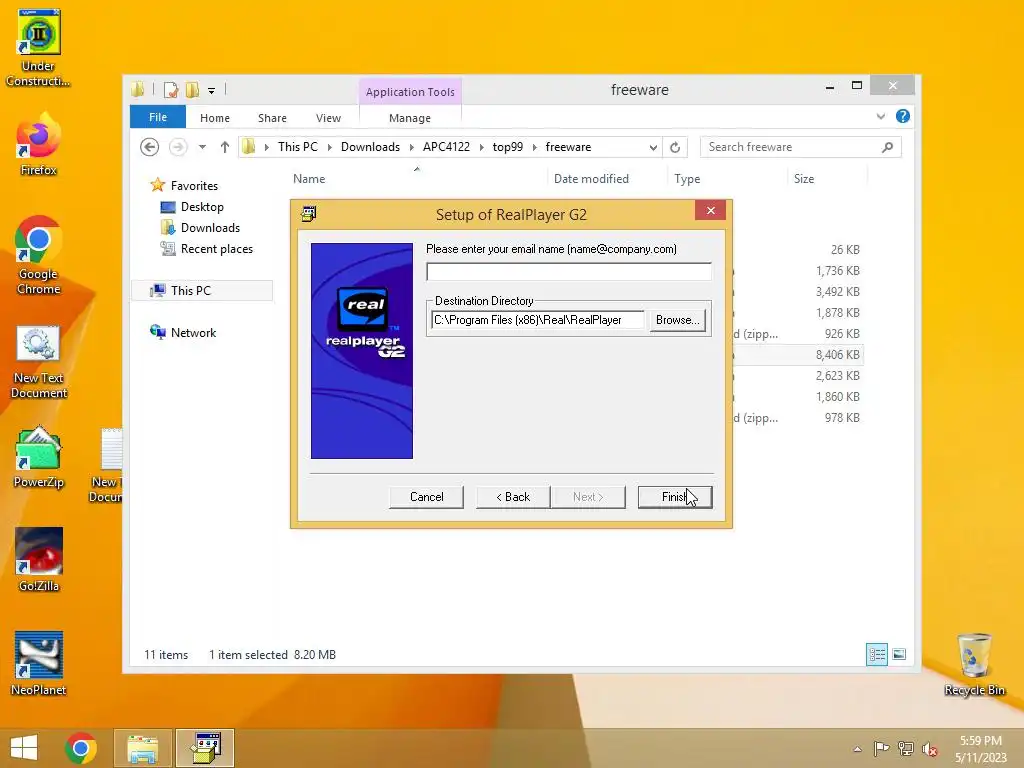Sort by Date modified column
The width and height of the screenshot is (1024, 768).
(x=591, y=179)
